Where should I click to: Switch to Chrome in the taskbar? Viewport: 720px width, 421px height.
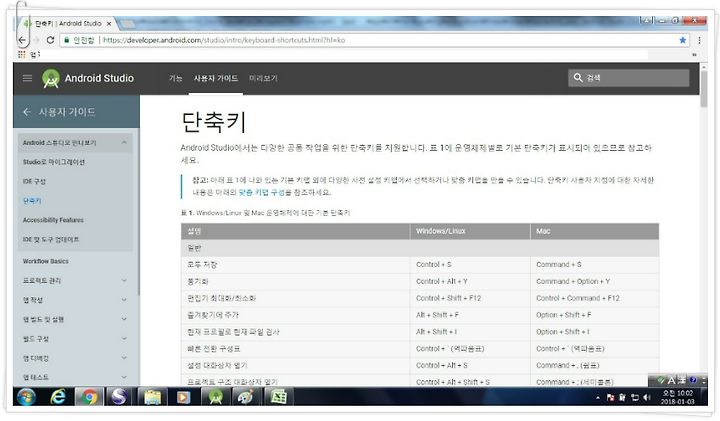90,397
